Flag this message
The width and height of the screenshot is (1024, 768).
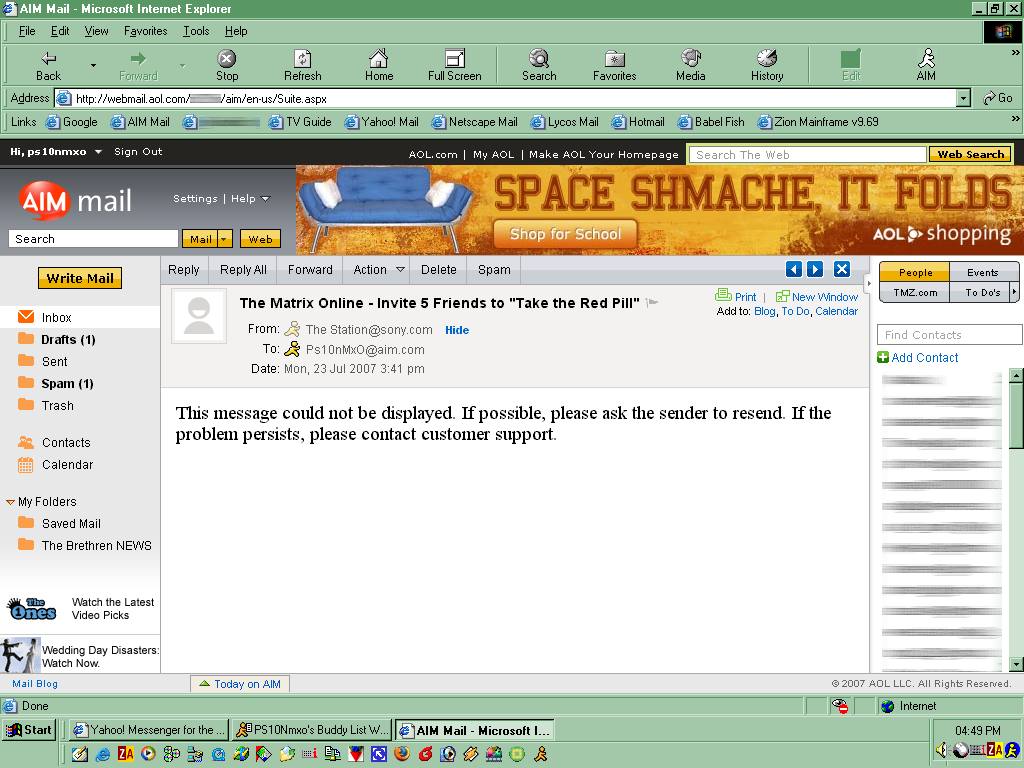[652, 302]
